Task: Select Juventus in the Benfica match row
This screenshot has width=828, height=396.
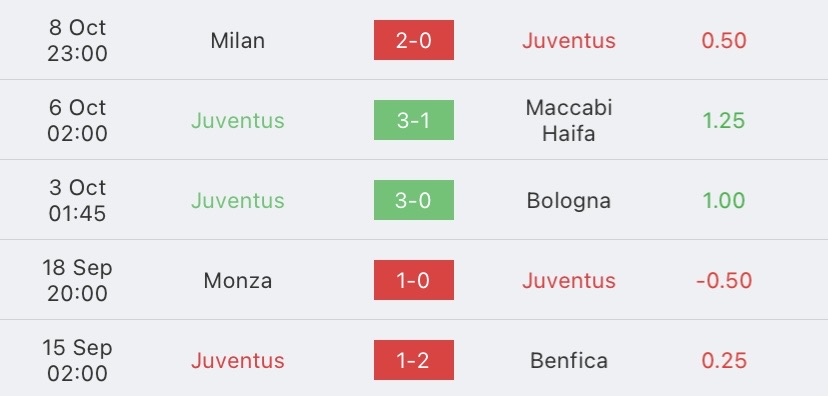Action: tap(238, 361)
